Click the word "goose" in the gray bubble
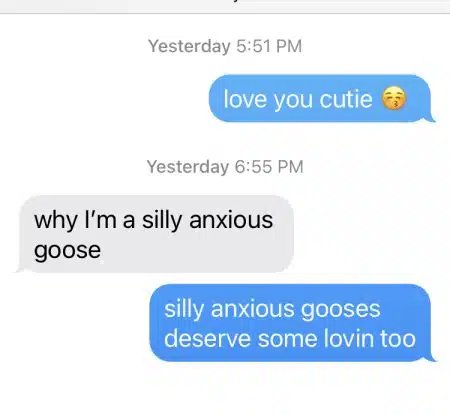This screenshot has height=414, width=450. pos(67,251)
